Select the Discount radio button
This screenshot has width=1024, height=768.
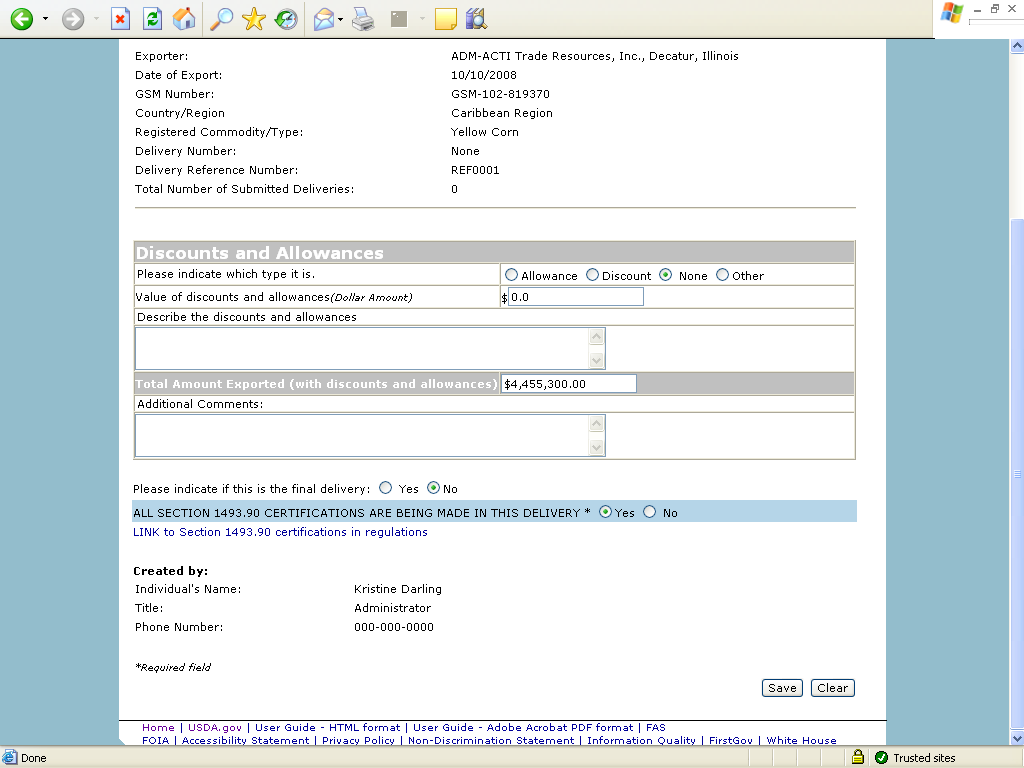[x=592, y=275]
